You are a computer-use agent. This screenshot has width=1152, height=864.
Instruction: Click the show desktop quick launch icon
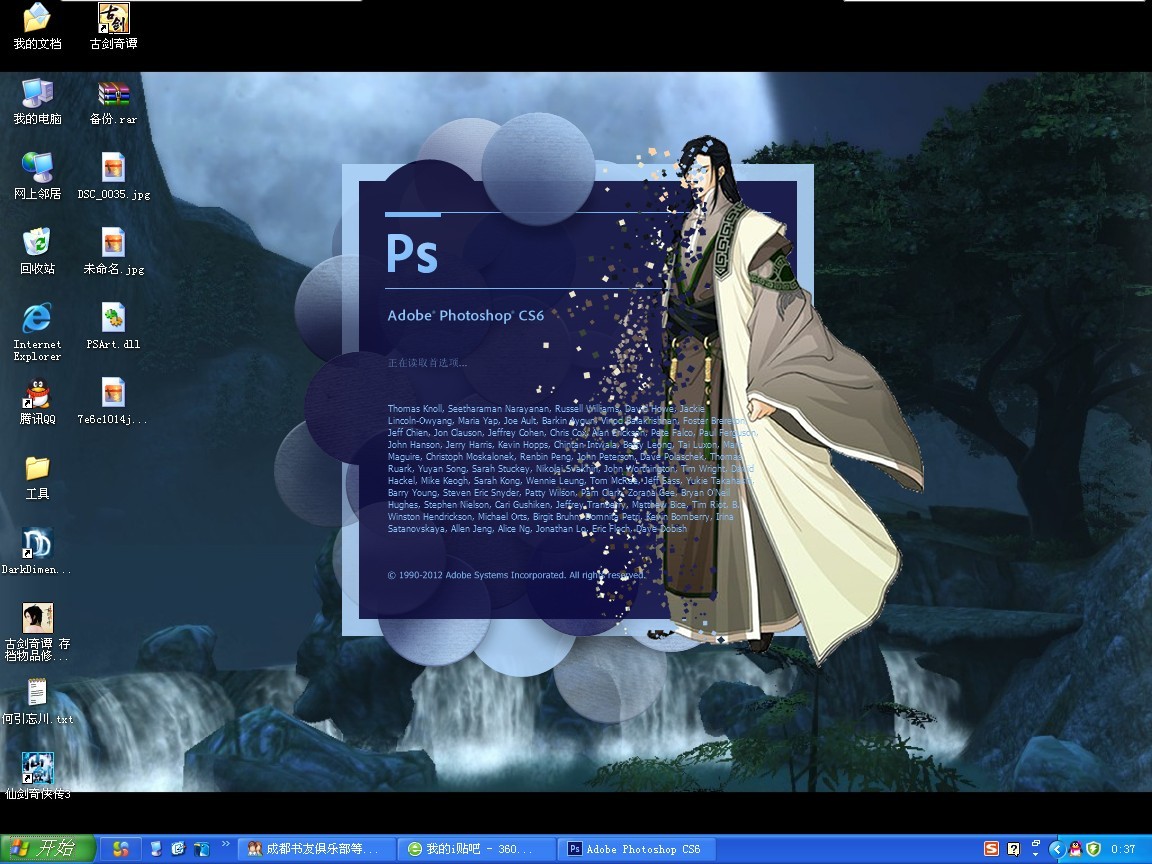coord(156,849)
